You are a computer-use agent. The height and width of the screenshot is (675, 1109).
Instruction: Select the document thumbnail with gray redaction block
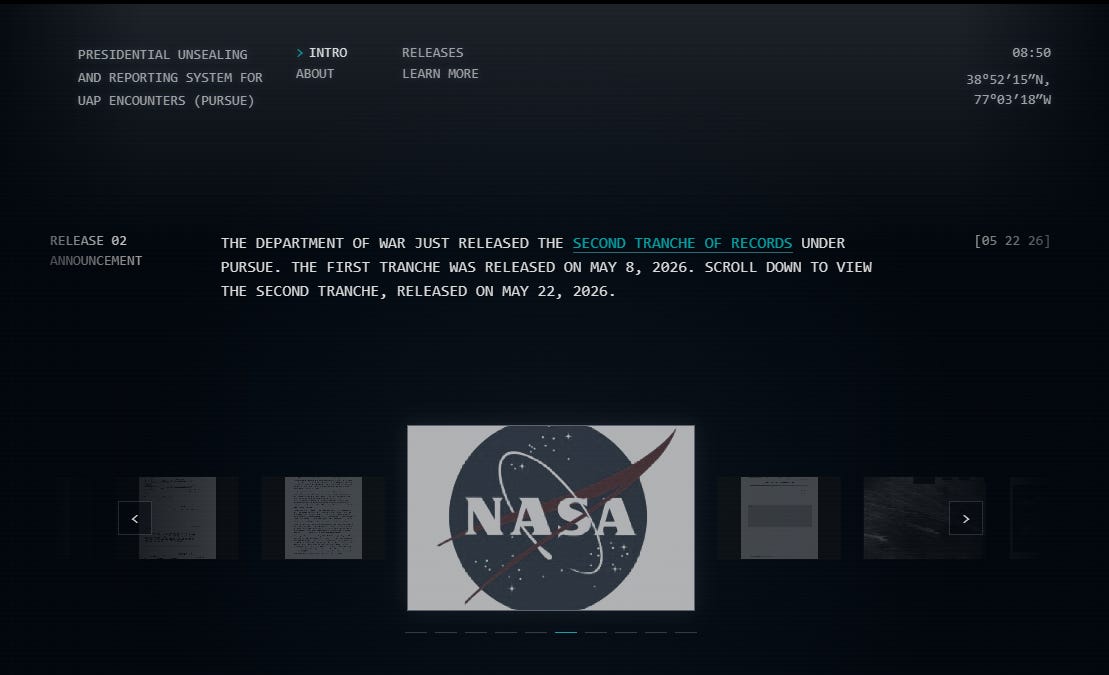tap(779, 518)
